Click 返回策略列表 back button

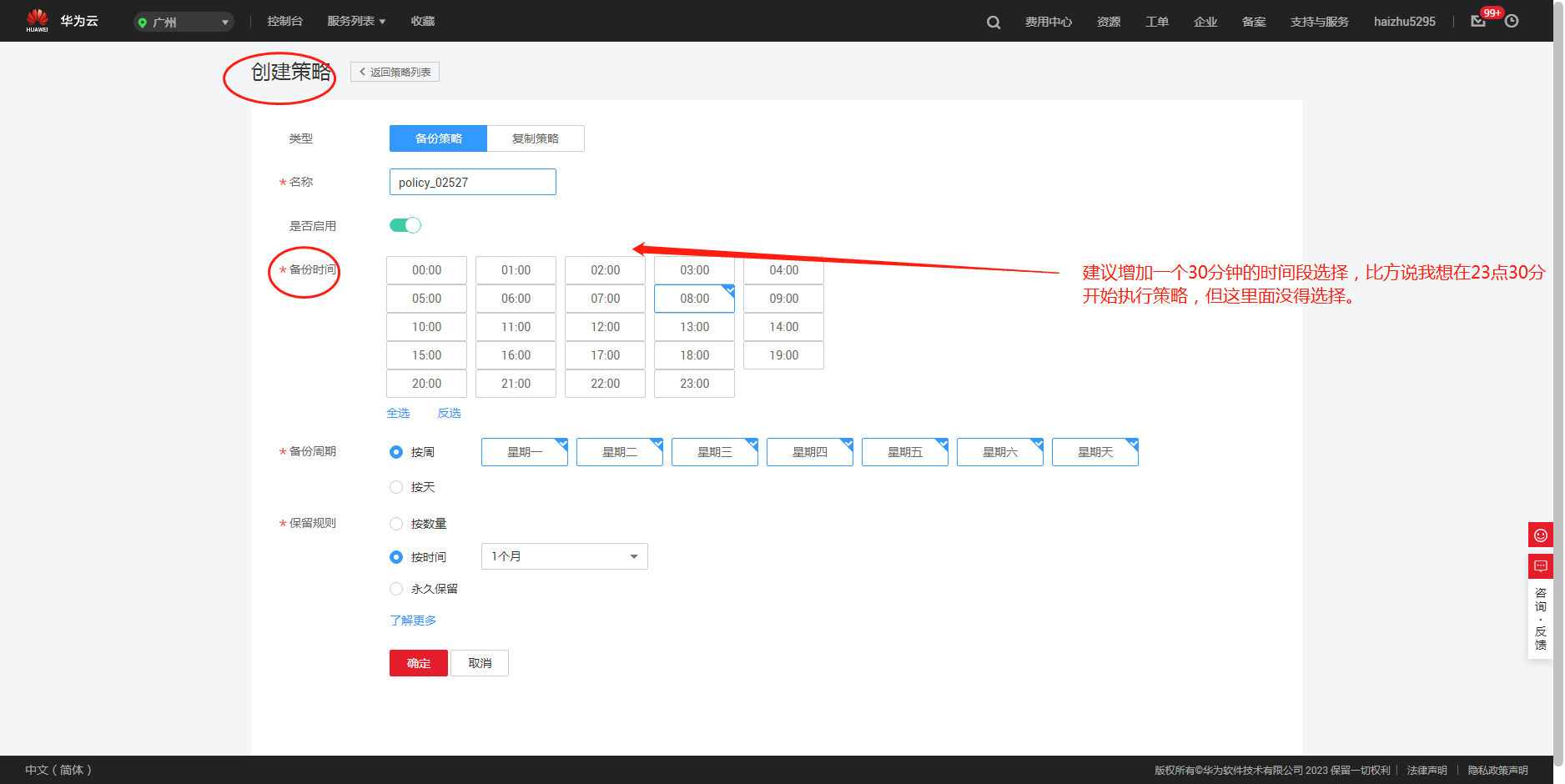395,72
